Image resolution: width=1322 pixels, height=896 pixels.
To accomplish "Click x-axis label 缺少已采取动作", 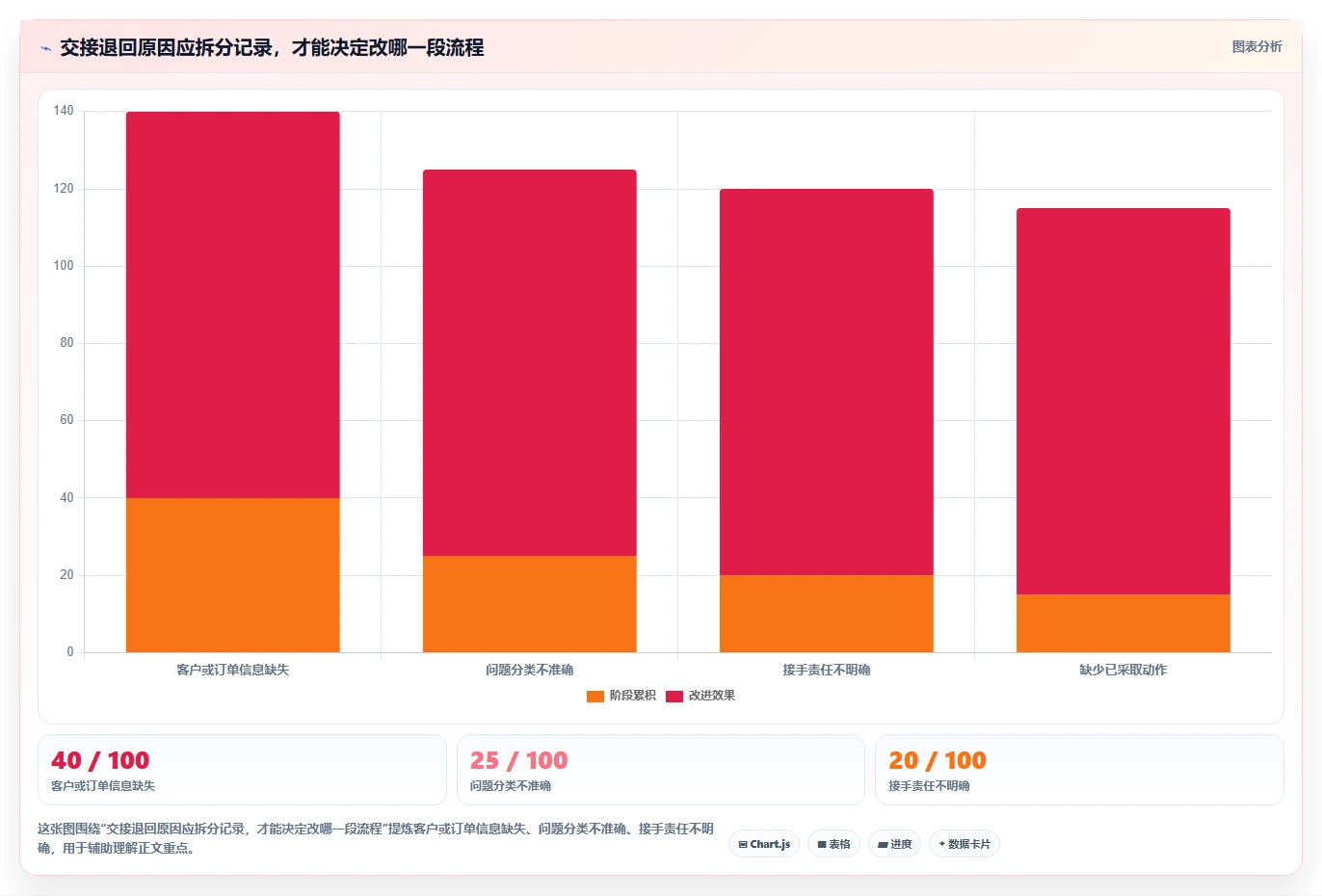I will (1124, 670).
